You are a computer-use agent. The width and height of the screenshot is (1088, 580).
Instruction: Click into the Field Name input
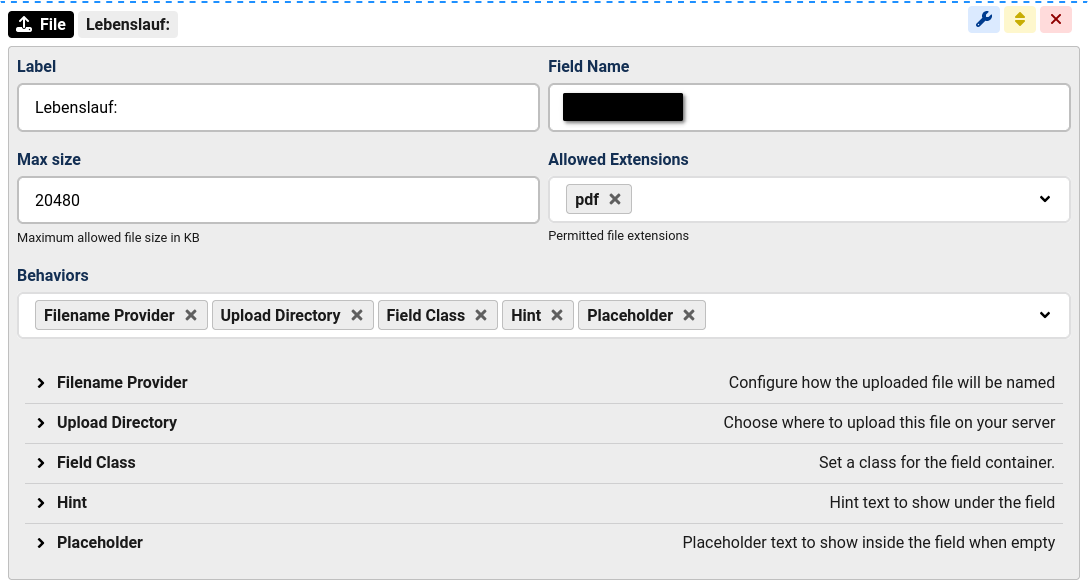click(x=870, y=107)
